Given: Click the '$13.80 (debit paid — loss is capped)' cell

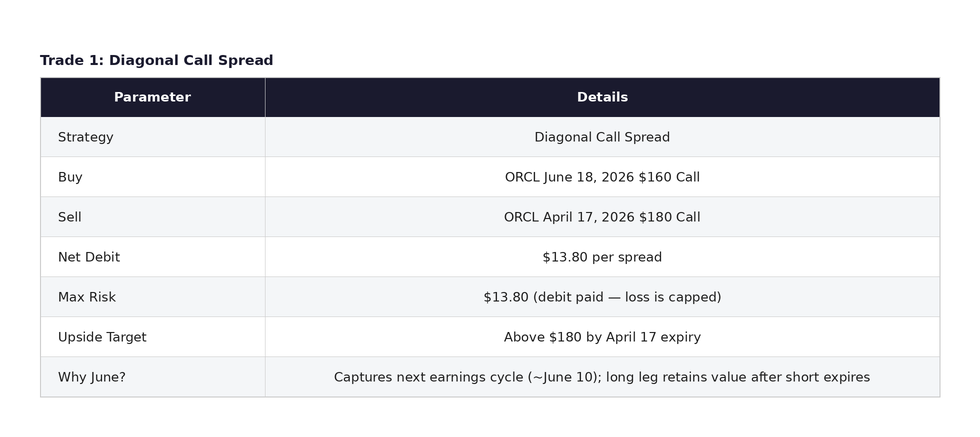Looking at the screenshot, I should click(x=602, y=297).
